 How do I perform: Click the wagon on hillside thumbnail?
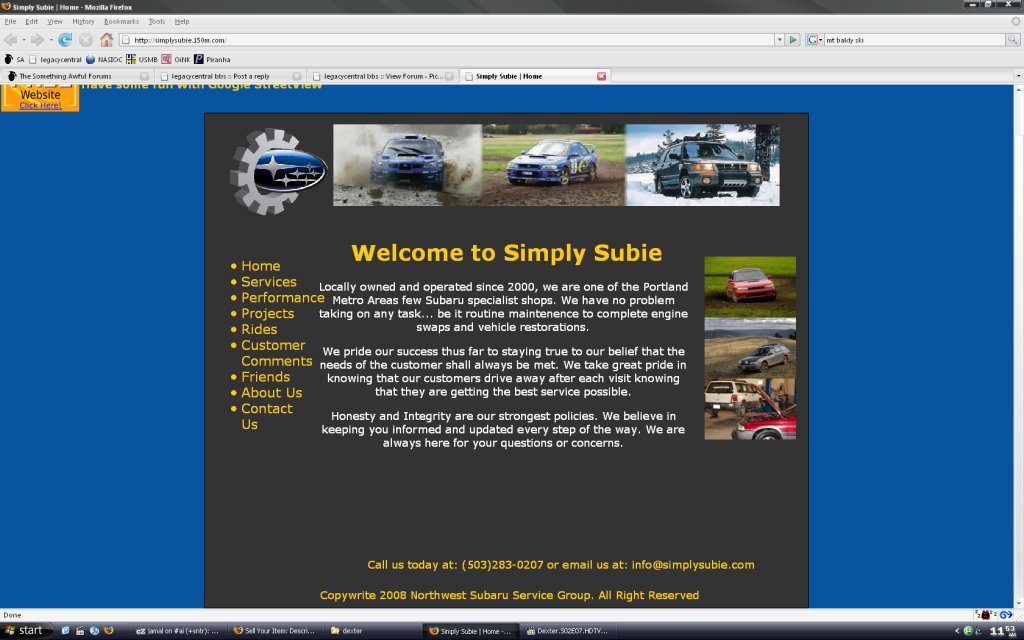pyautogui.click(x=750, y=348)
